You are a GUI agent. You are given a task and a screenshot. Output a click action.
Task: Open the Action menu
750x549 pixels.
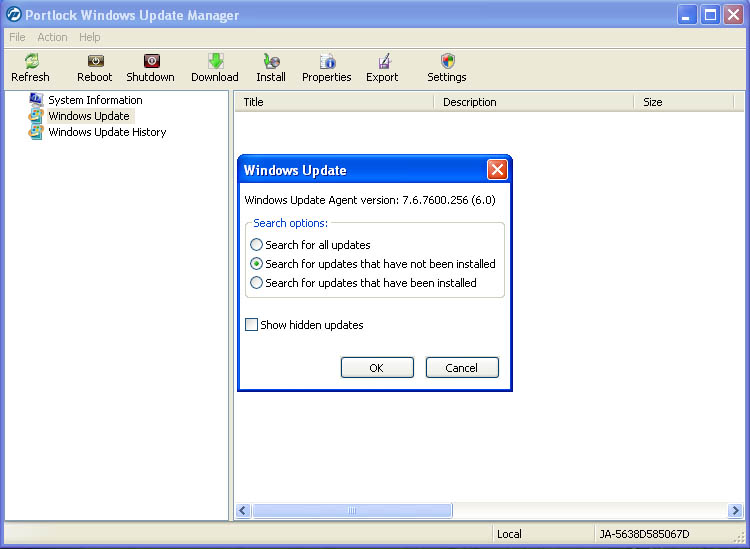pos(52,37)
